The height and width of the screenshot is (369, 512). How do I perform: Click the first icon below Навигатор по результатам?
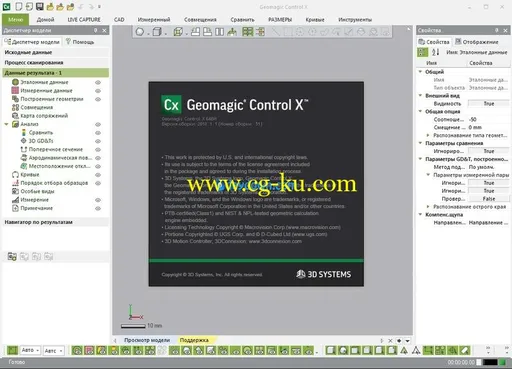12,256
